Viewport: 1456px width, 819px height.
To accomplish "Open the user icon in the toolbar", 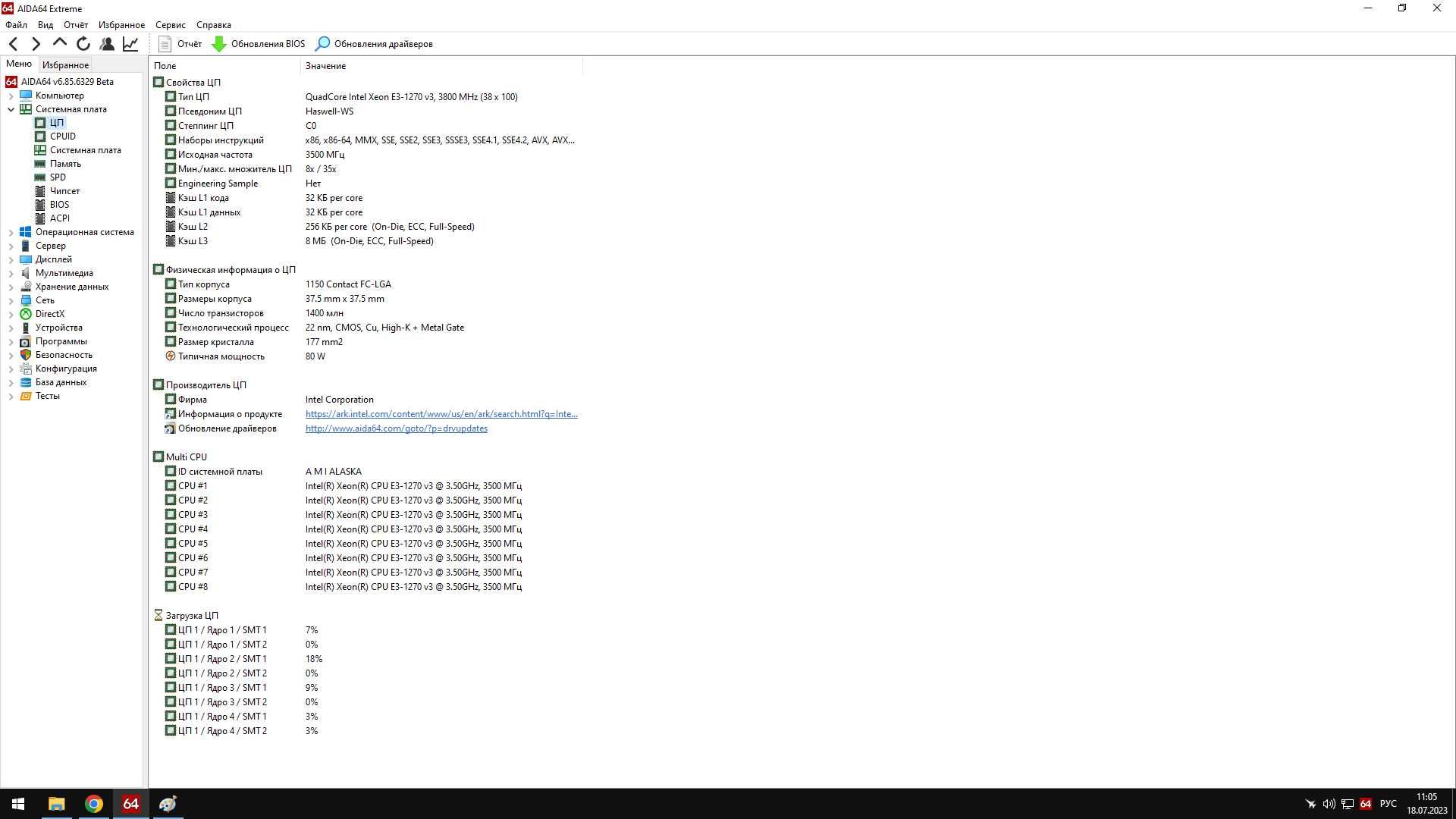I will point(107,44).
